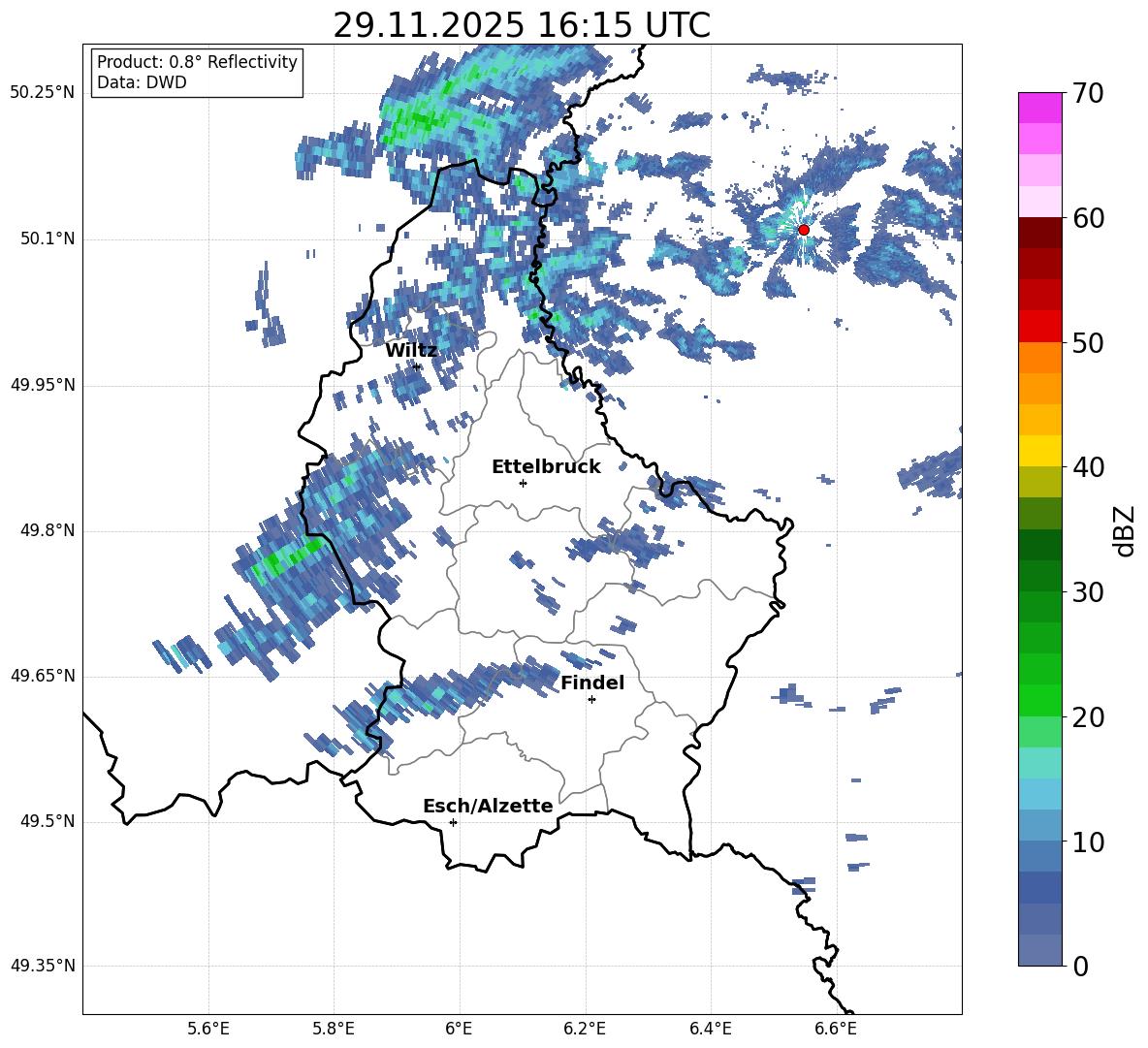Click the orange colorbar segment below 50

(x=1040, y=358)
